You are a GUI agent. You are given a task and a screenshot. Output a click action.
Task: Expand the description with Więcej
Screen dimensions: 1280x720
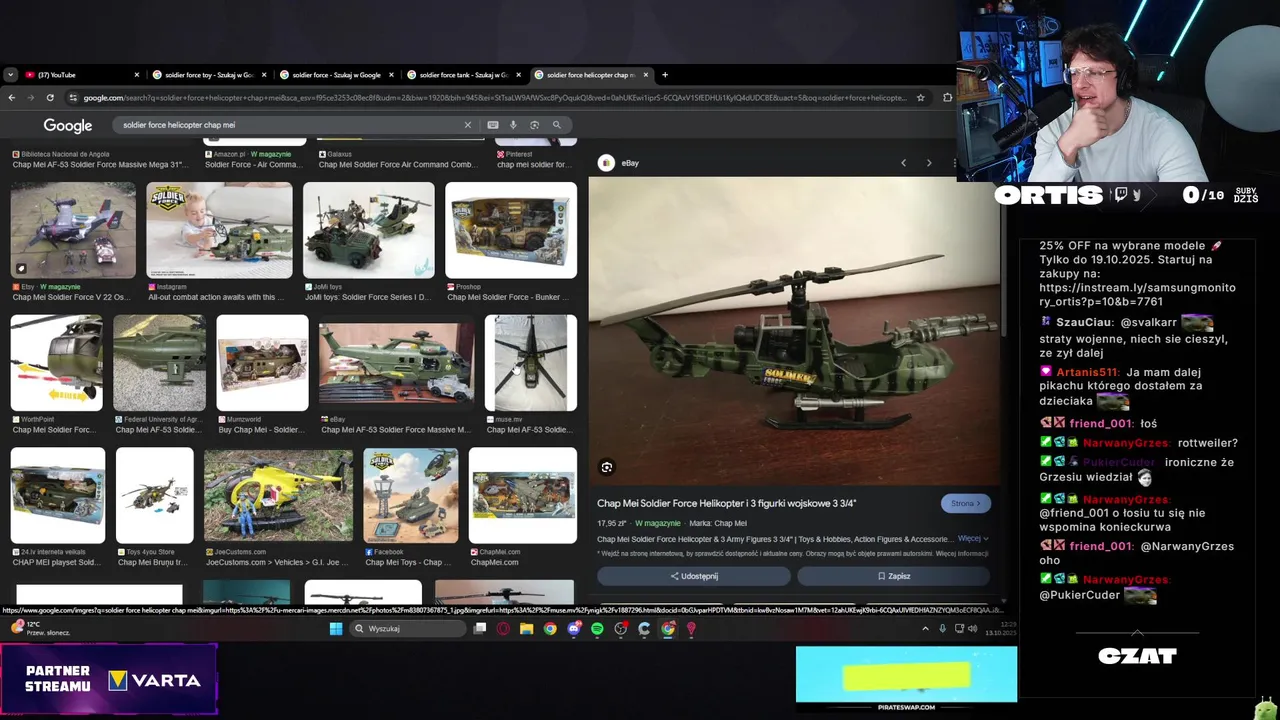pos(972,539)
